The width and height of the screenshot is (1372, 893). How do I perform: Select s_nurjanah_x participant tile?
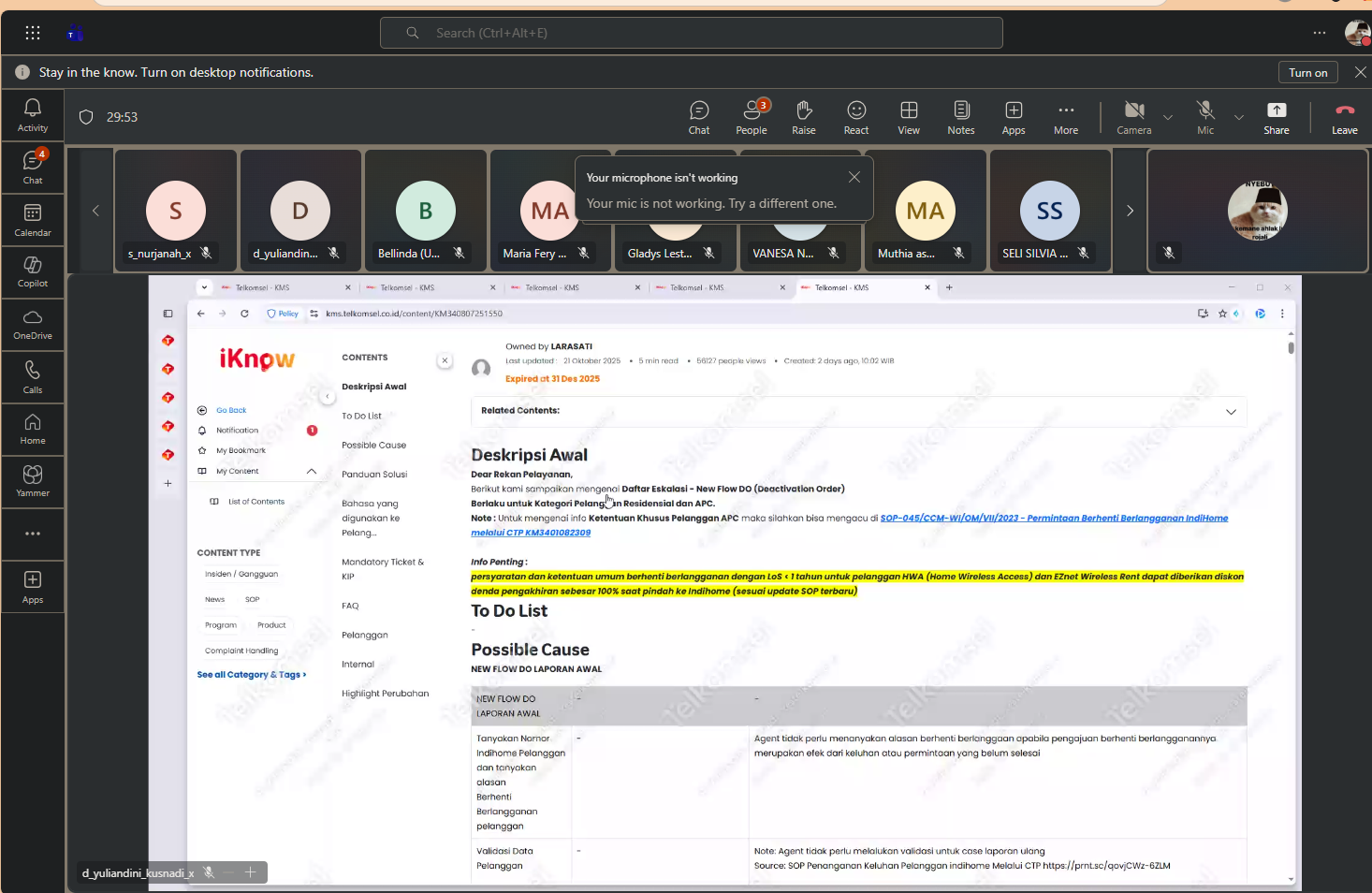[176, 211]
